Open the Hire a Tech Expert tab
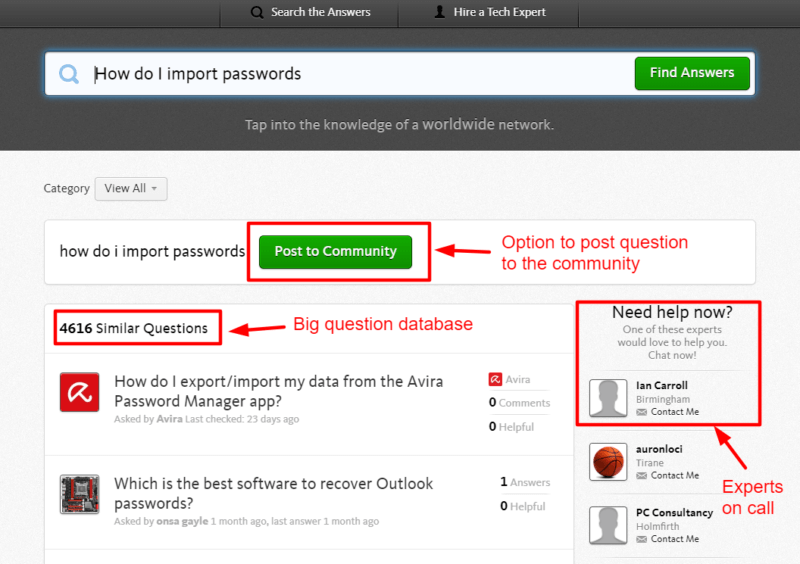 tap(489, 12)
